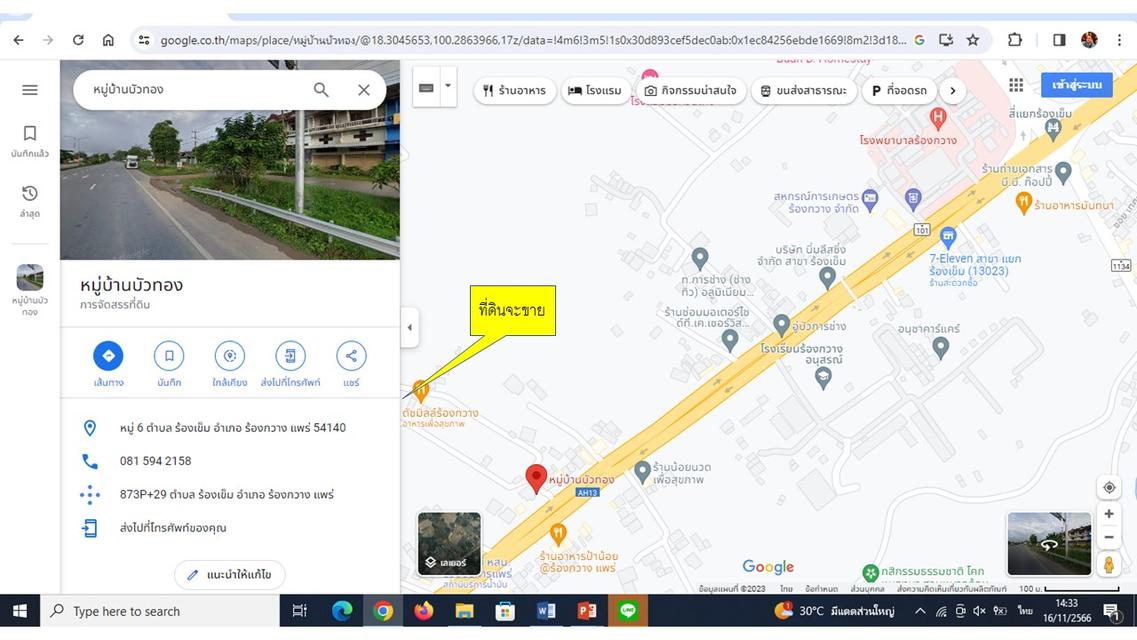The width and height of the screenshot is (1137, 640).
Task: Expand more categories with the right chevron
Action: (x=952, y=90)
